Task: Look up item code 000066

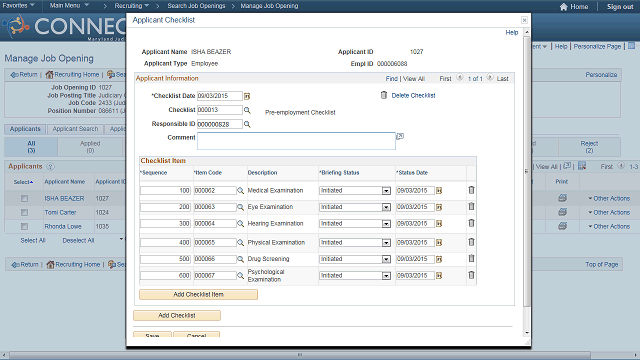Action: coord(240,259)
